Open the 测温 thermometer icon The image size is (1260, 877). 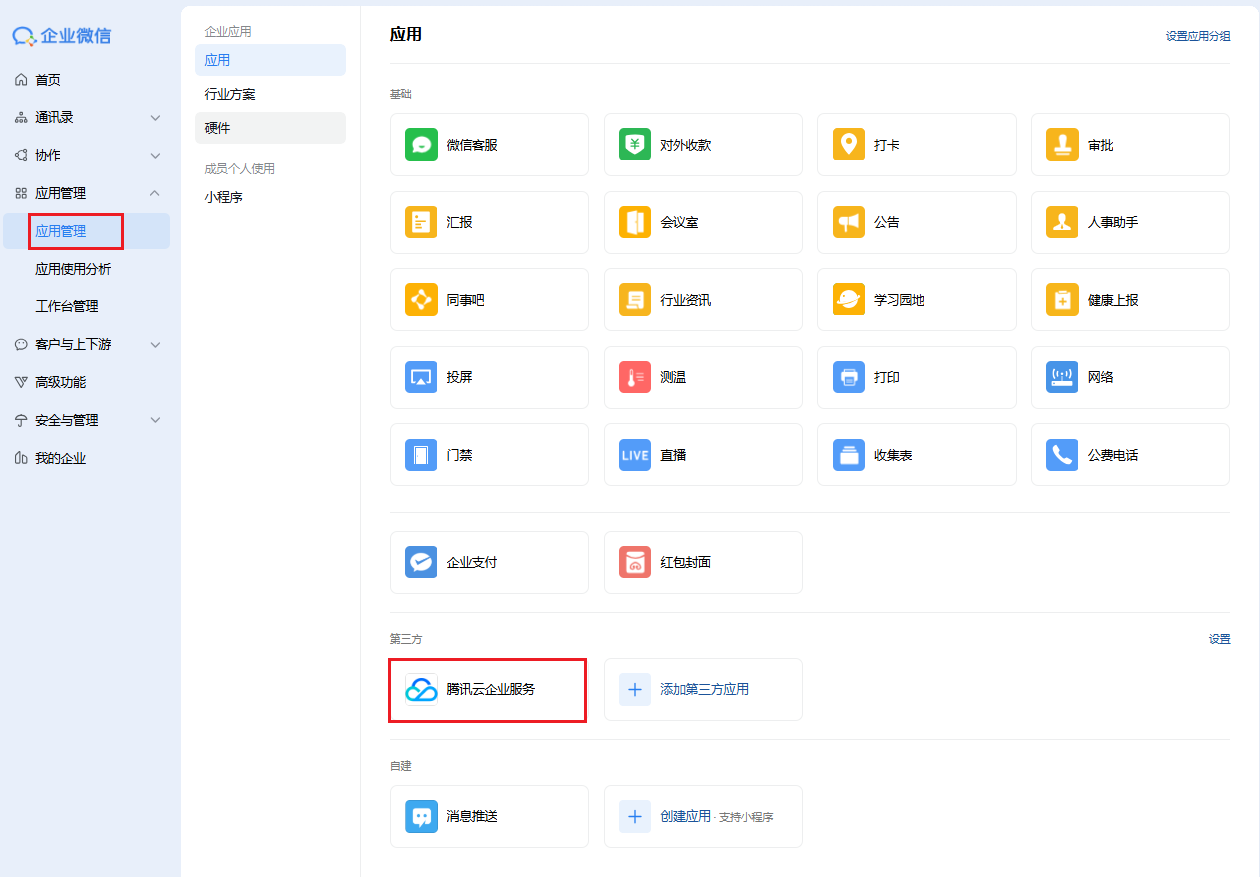635,377
